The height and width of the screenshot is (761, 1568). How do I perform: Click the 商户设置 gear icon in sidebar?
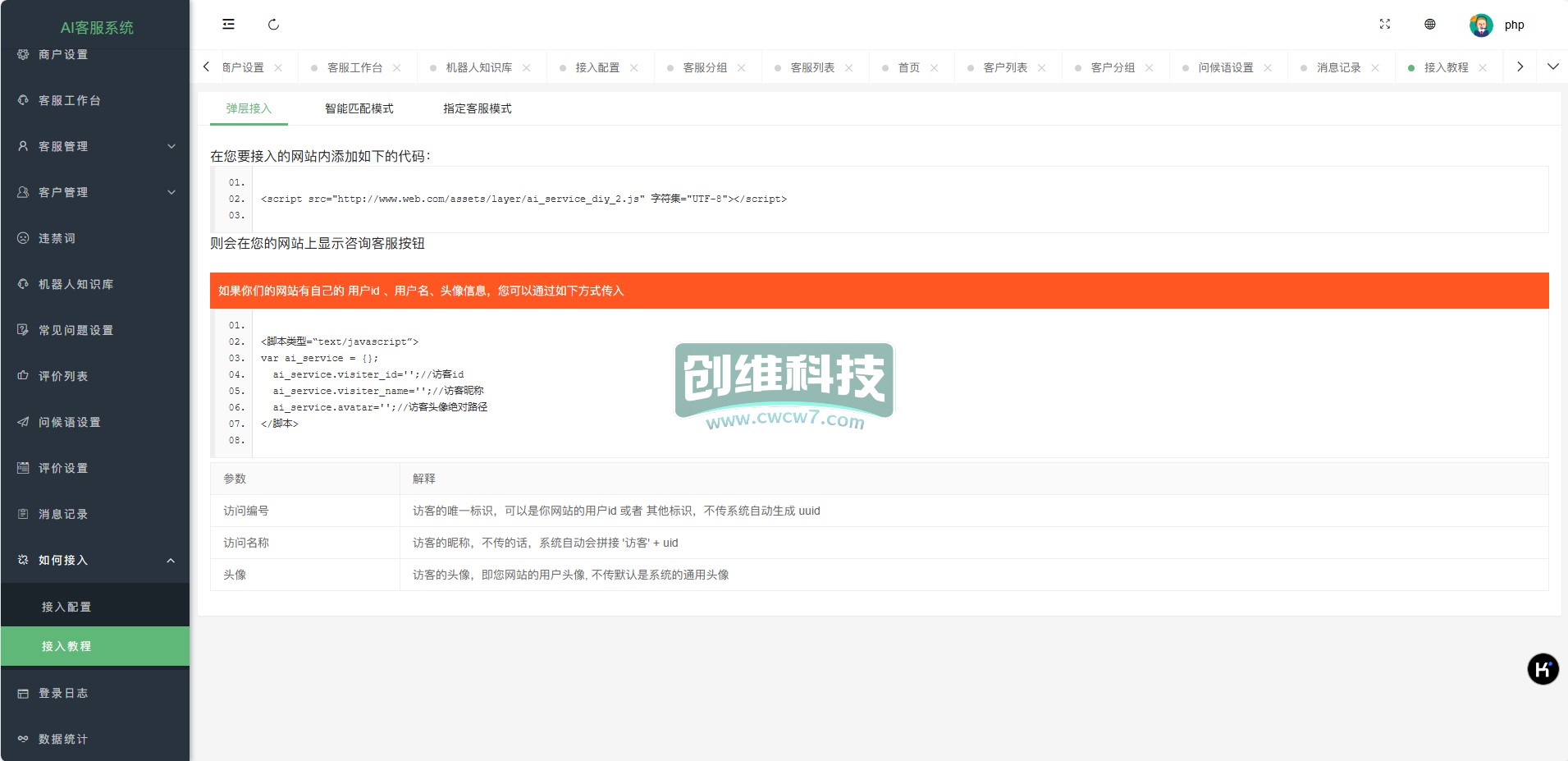click(23, 54)
